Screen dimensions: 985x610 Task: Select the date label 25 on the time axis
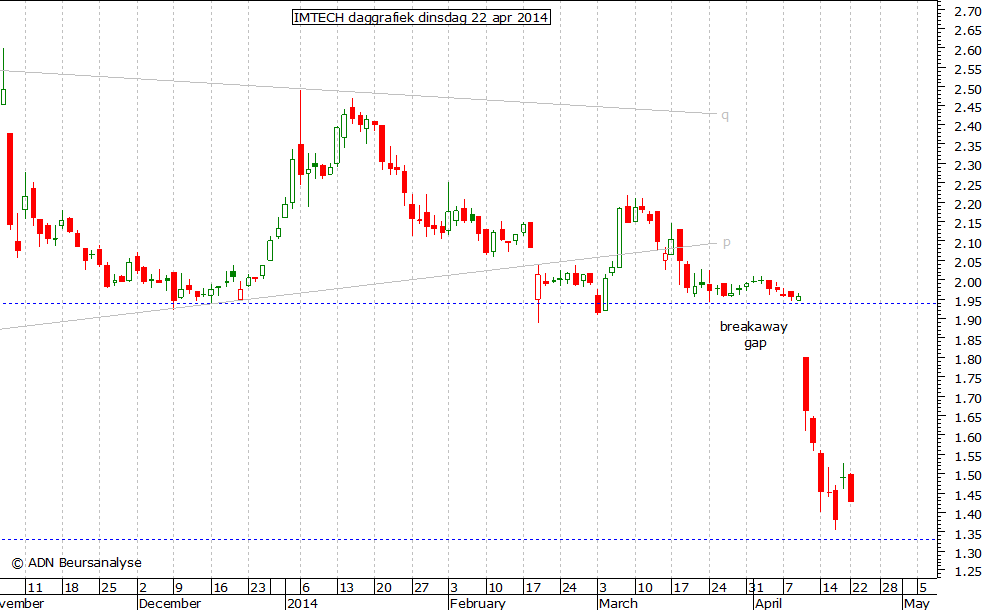coord(109,587)
